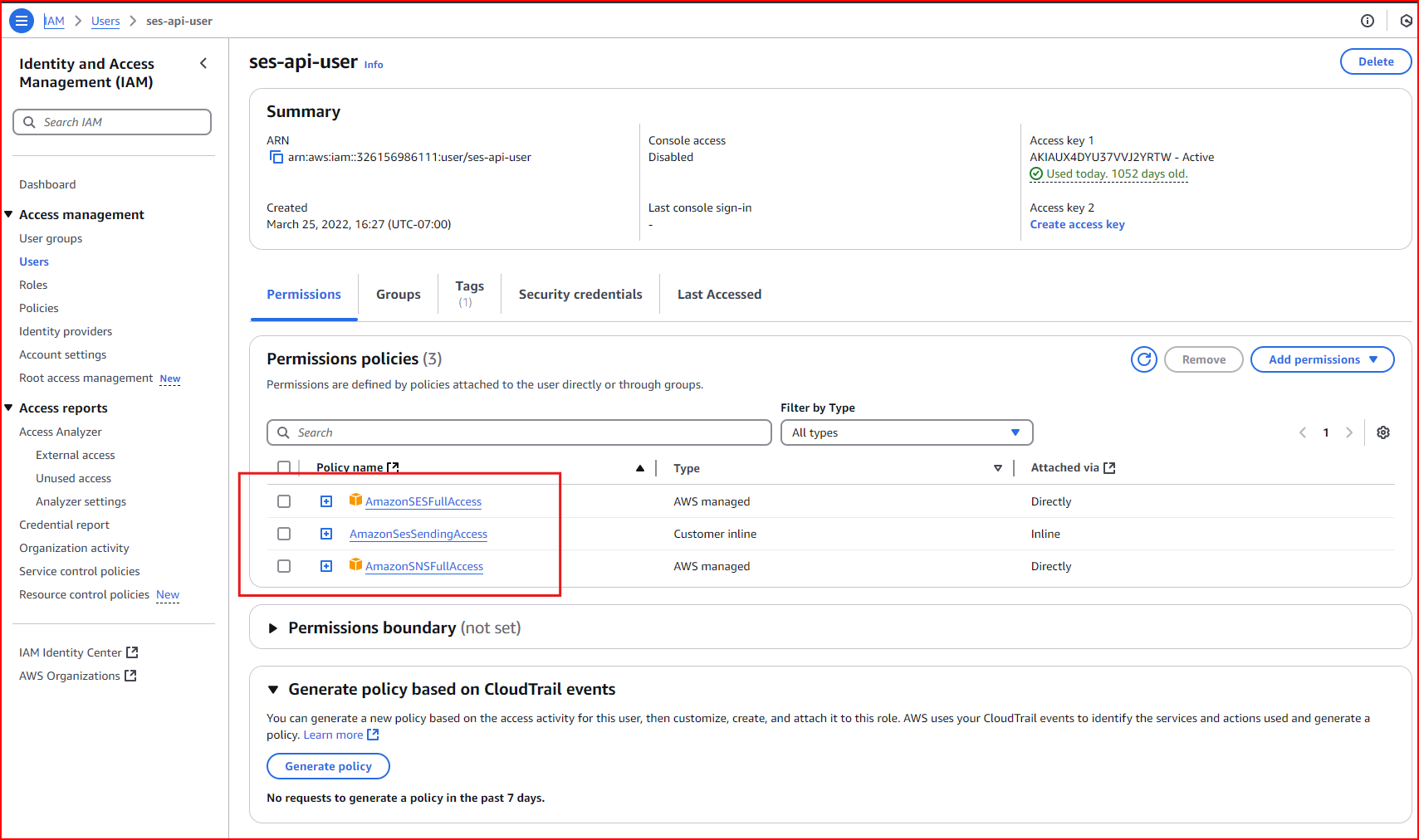Open the Filter by Type dropdown
1419x840 pixels.
907,432
